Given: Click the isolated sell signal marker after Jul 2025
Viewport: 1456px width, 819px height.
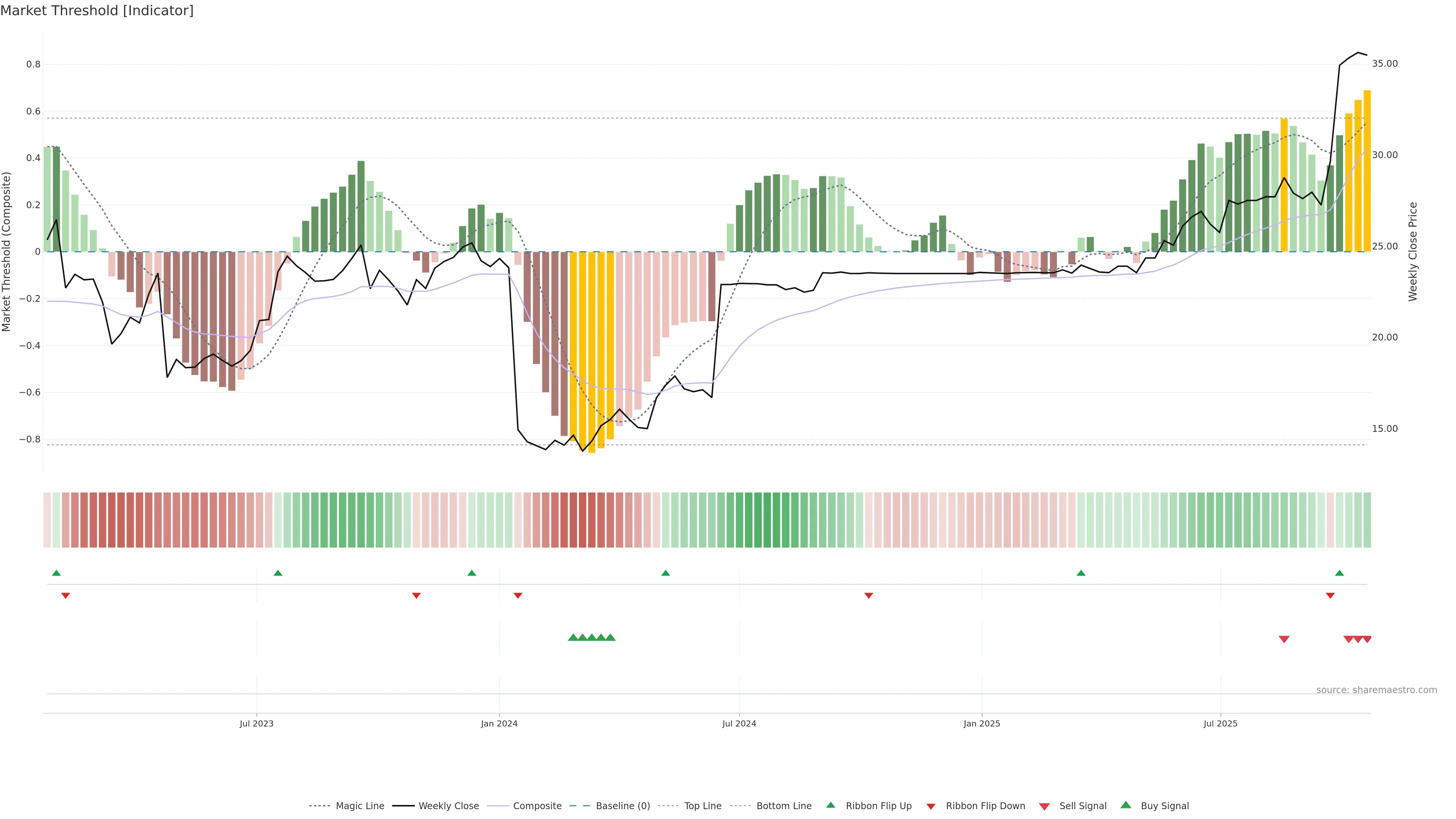Looking at the screenshot, I should pos(1284,639).
